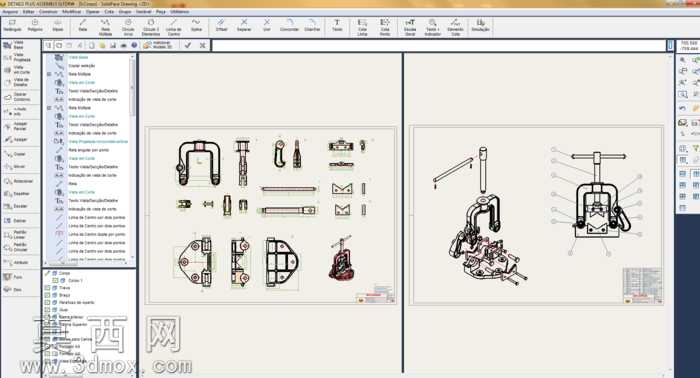Open the Editar menu
The height and width of the screenshot is (378, 700).
(29, 12)
